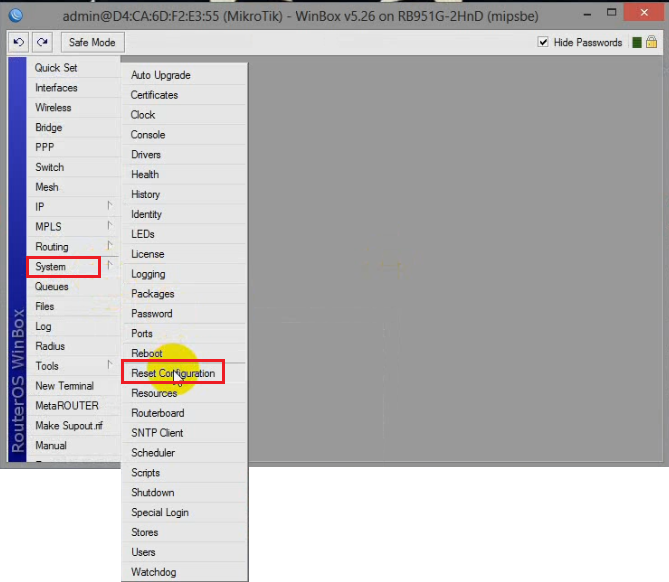Click Make Supout.rif entry
The width and height of the screenshot is (669, 582).
pos(69,425)
